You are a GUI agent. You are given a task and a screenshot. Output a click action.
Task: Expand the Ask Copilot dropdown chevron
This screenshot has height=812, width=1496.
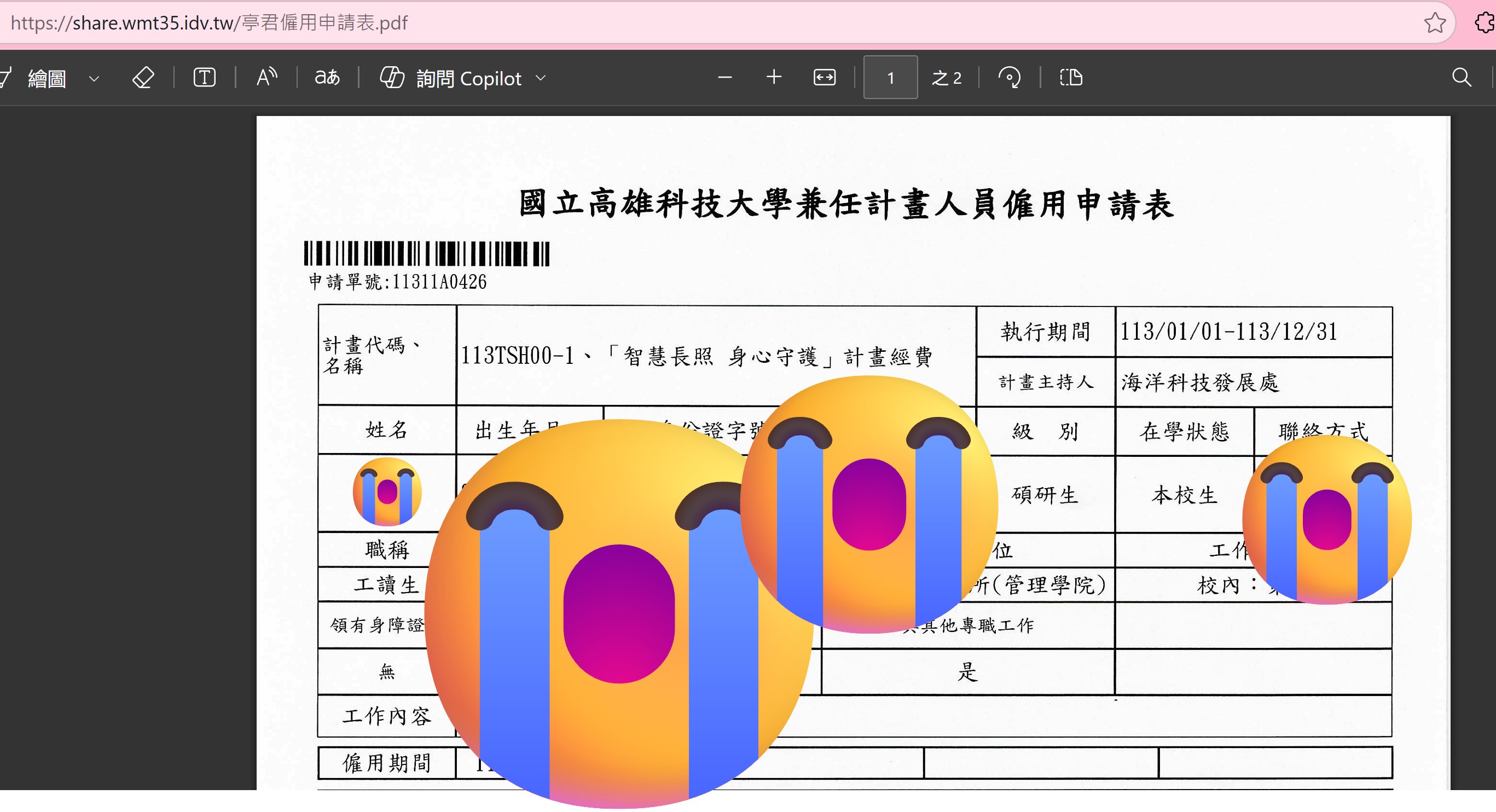[x=541, y=78]
